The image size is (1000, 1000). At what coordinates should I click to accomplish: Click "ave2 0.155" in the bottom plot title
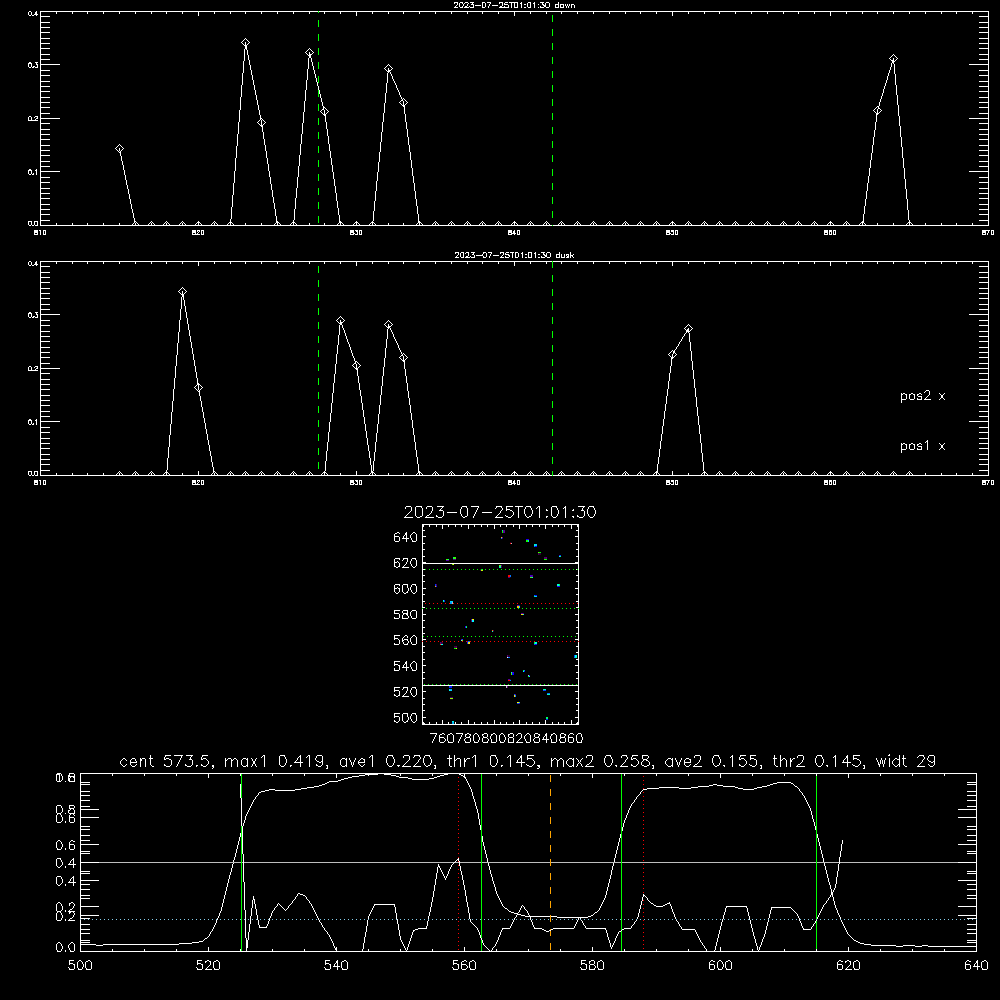pos(713,761)
